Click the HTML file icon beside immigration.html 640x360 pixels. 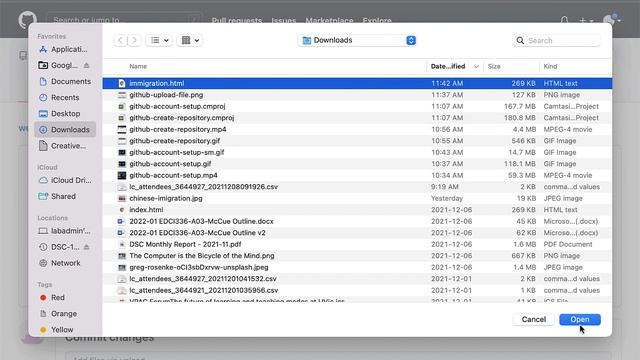[x=122, y=83]
